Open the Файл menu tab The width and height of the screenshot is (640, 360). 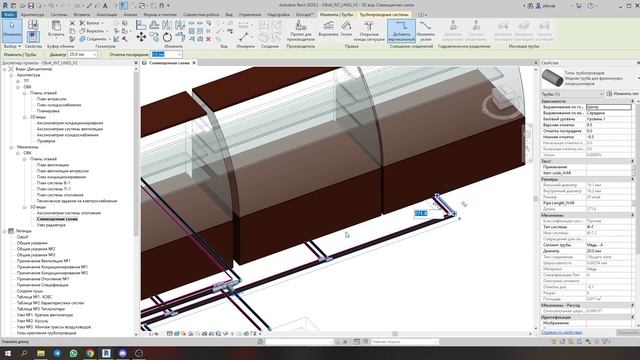tap(9, 14)
